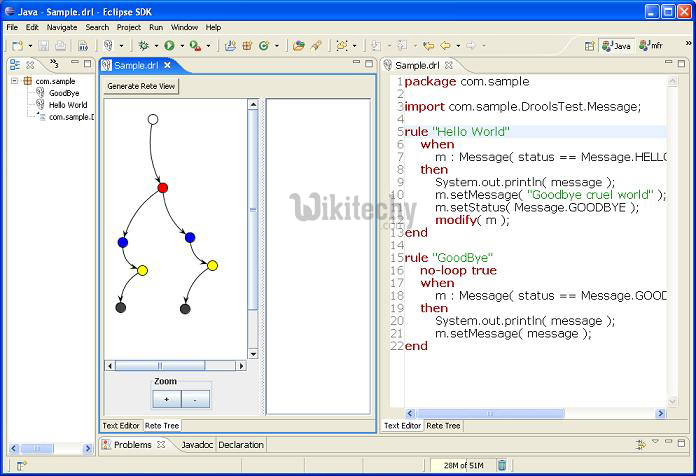Screen dimensions: 696x476
Task: Open the File menu
Action: click(x=12, y=27)
